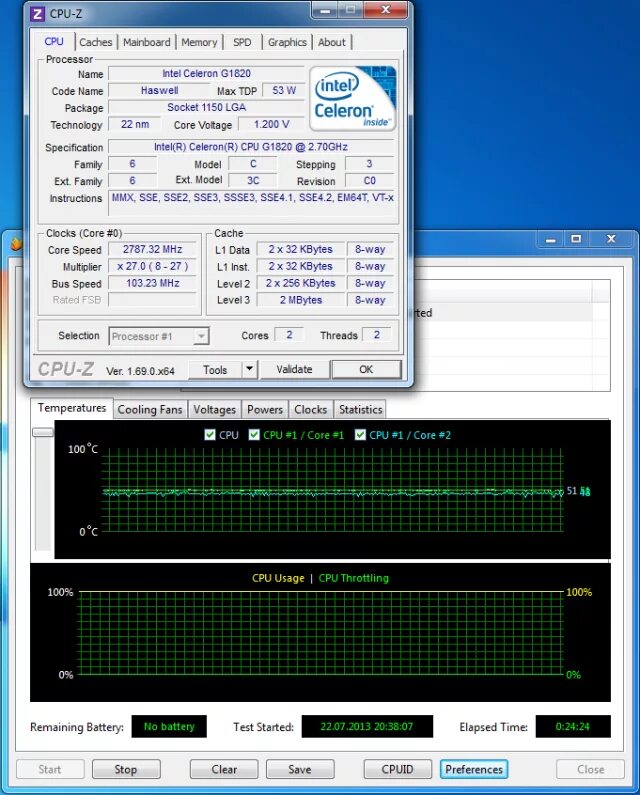This screenshot has height=795, width=640.
Task: Open the About tab in CPU-Z
Action: pyautogui.click(x=332, y=42)
